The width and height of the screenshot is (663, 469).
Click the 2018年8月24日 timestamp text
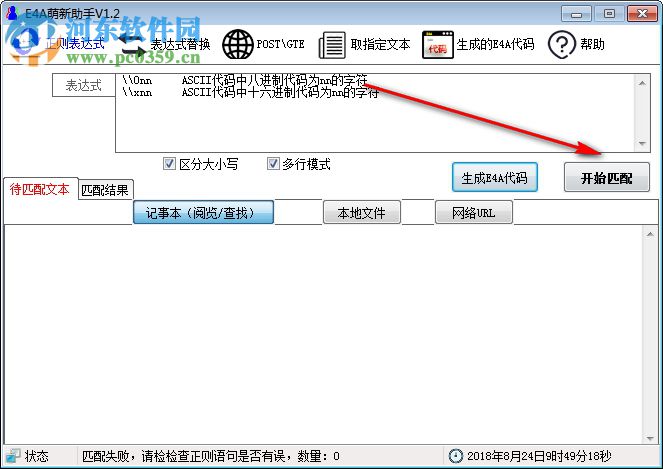pyautogui.click(x=539, y=456)
